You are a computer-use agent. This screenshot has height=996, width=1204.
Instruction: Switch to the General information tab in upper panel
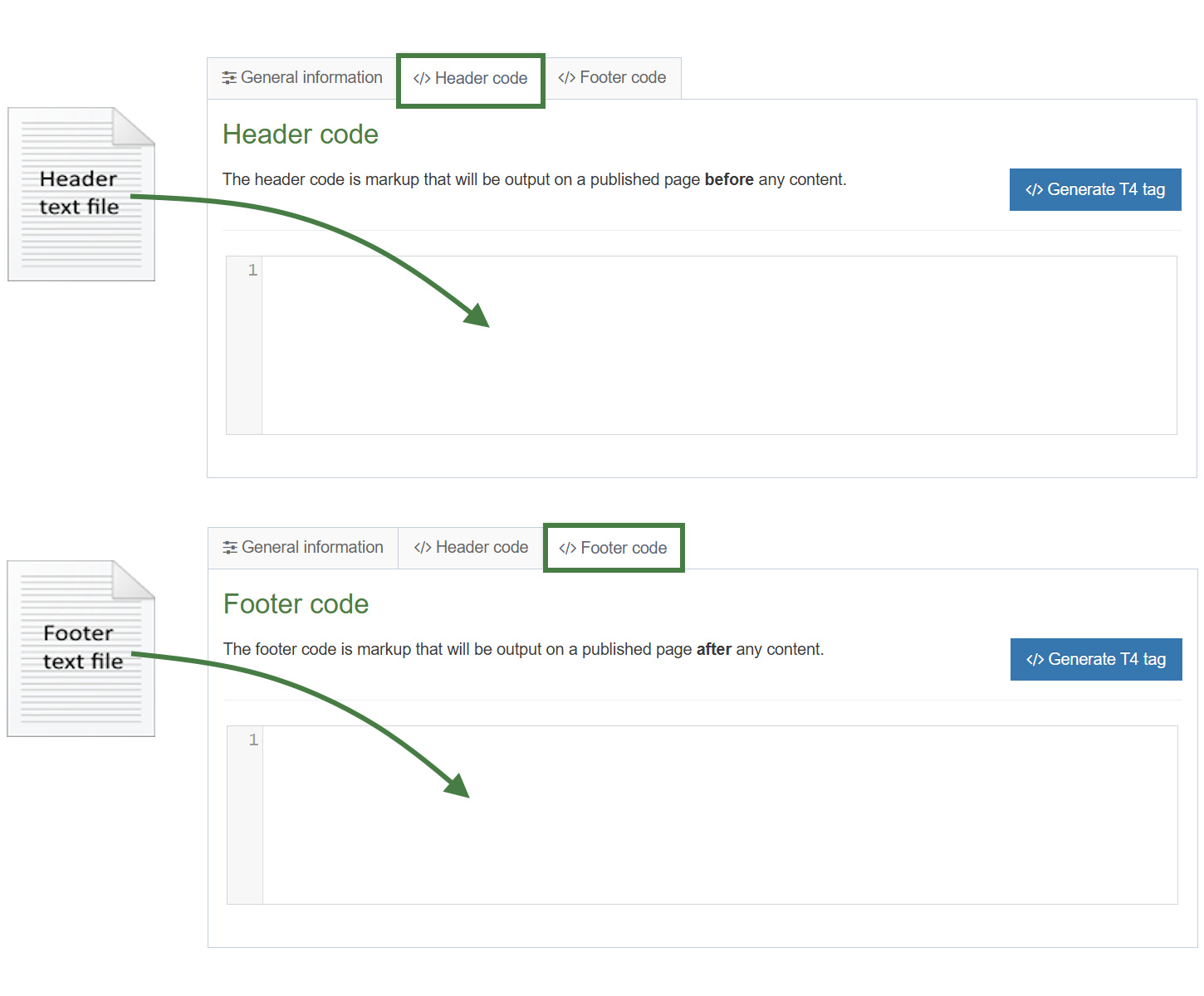[301, 77]
